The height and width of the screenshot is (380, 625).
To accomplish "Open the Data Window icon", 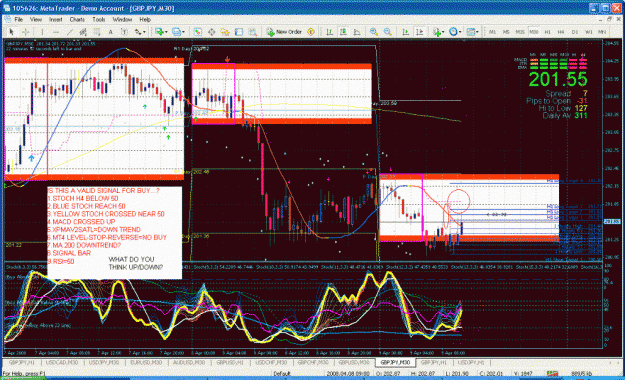I will click(211, 32).
